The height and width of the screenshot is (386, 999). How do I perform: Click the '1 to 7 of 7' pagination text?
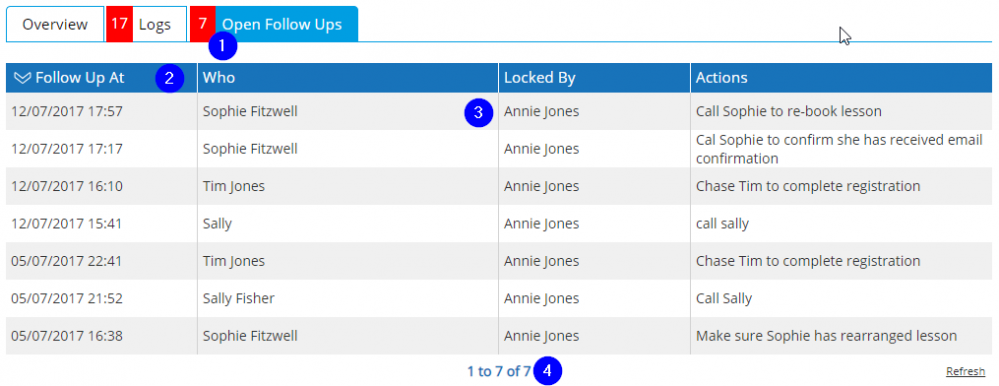[499, 371]
